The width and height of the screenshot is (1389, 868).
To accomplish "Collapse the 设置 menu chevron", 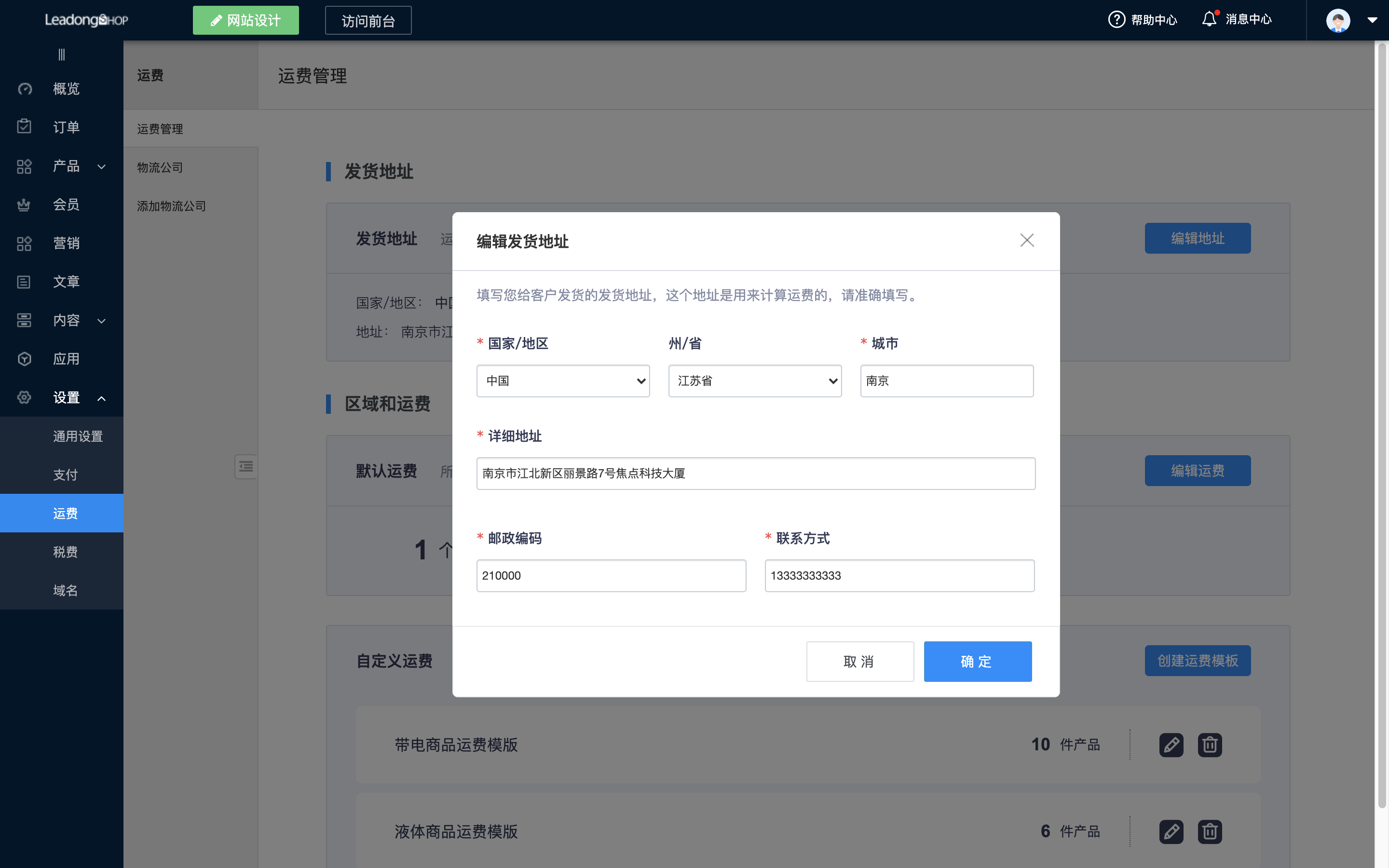I will (102, 398).
